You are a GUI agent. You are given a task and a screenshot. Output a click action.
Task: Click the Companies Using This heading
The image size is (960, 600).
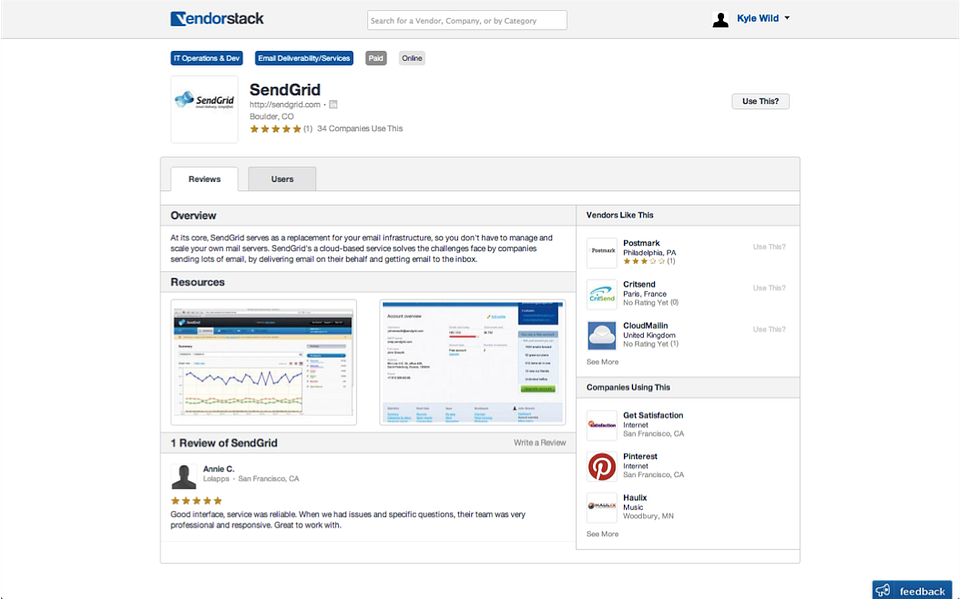pyautogui.click(x=628, y=388)
